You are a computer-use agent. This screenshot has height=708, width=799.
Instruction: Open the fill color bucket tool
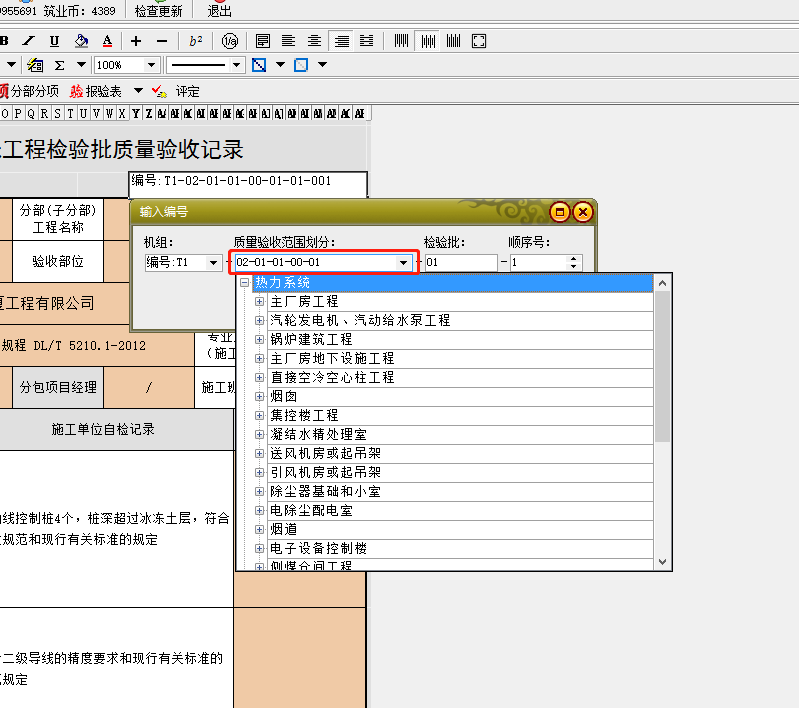click(x=81, y=41)
